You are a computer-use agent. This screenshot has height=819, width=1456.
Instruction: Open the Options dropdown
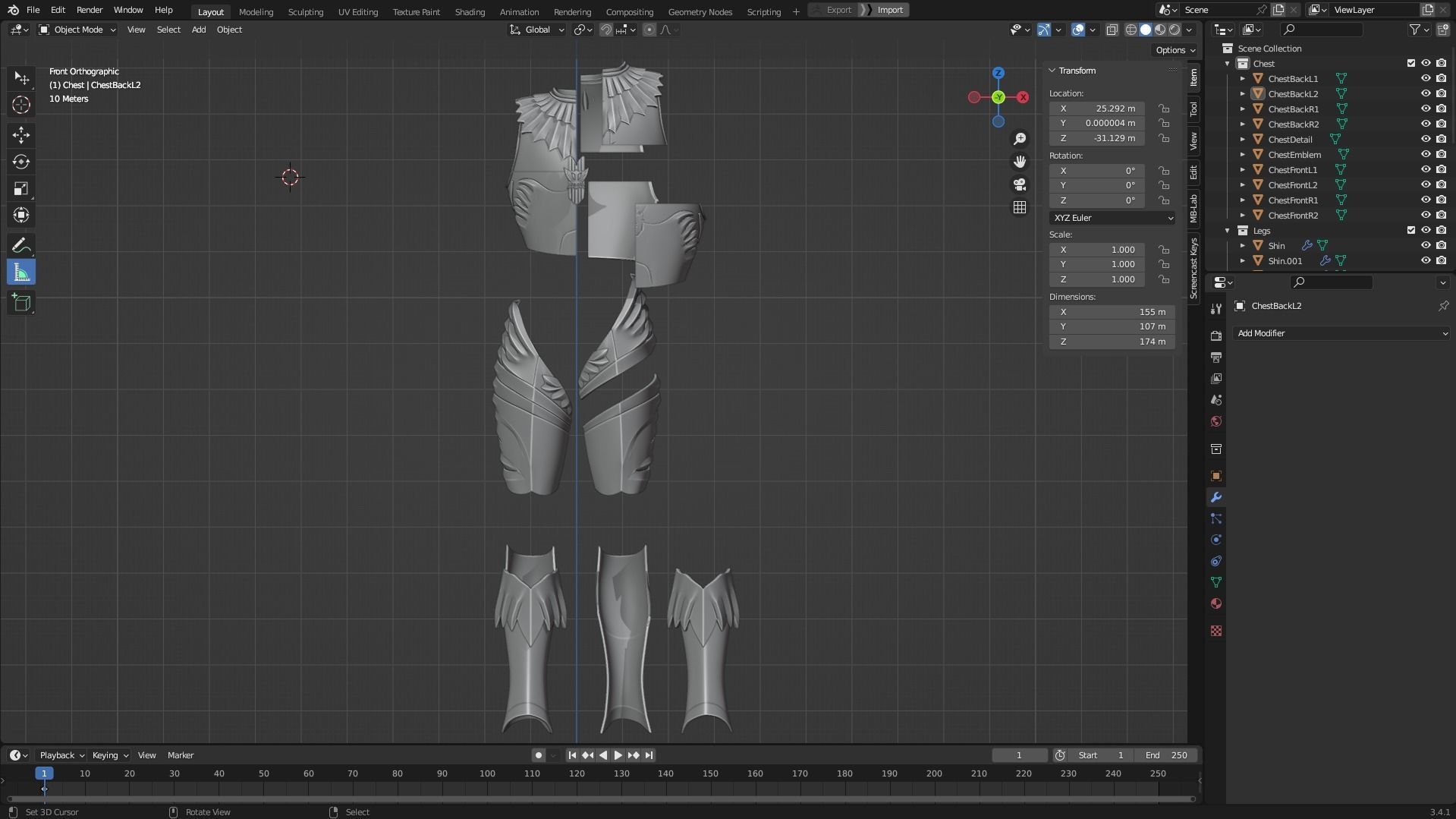[x=1175, y=50]
